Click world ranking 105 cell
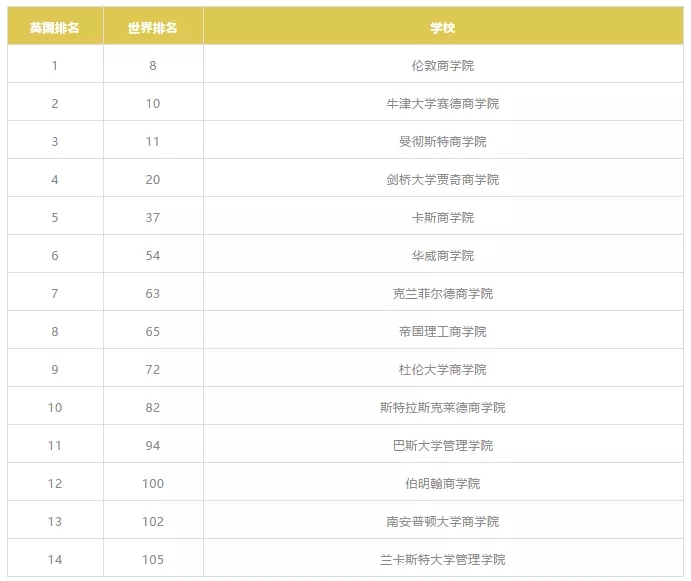The width and height of the screenshot is (691, 581). (x=153, y=560)
